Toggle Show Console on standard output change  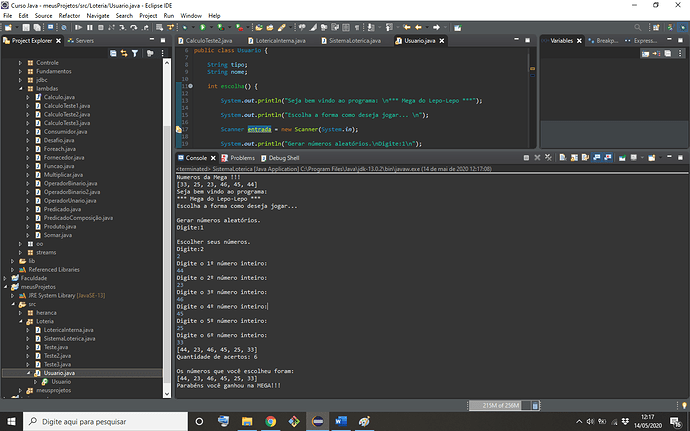[596, 158]
